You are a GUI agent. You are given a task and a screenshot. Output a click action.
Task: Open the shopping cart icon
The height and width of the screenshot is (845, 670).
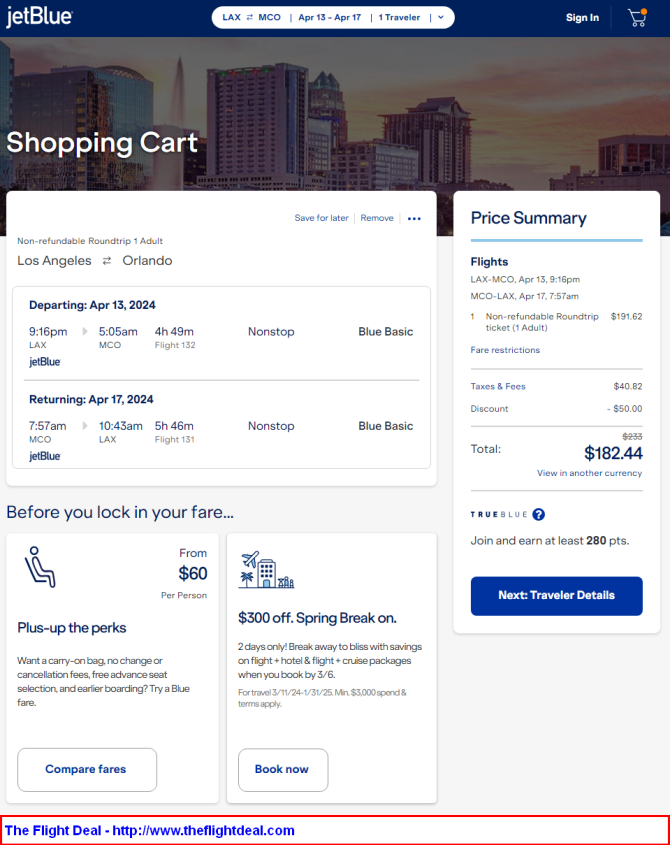pyautogui.click(x=637, y=18)
